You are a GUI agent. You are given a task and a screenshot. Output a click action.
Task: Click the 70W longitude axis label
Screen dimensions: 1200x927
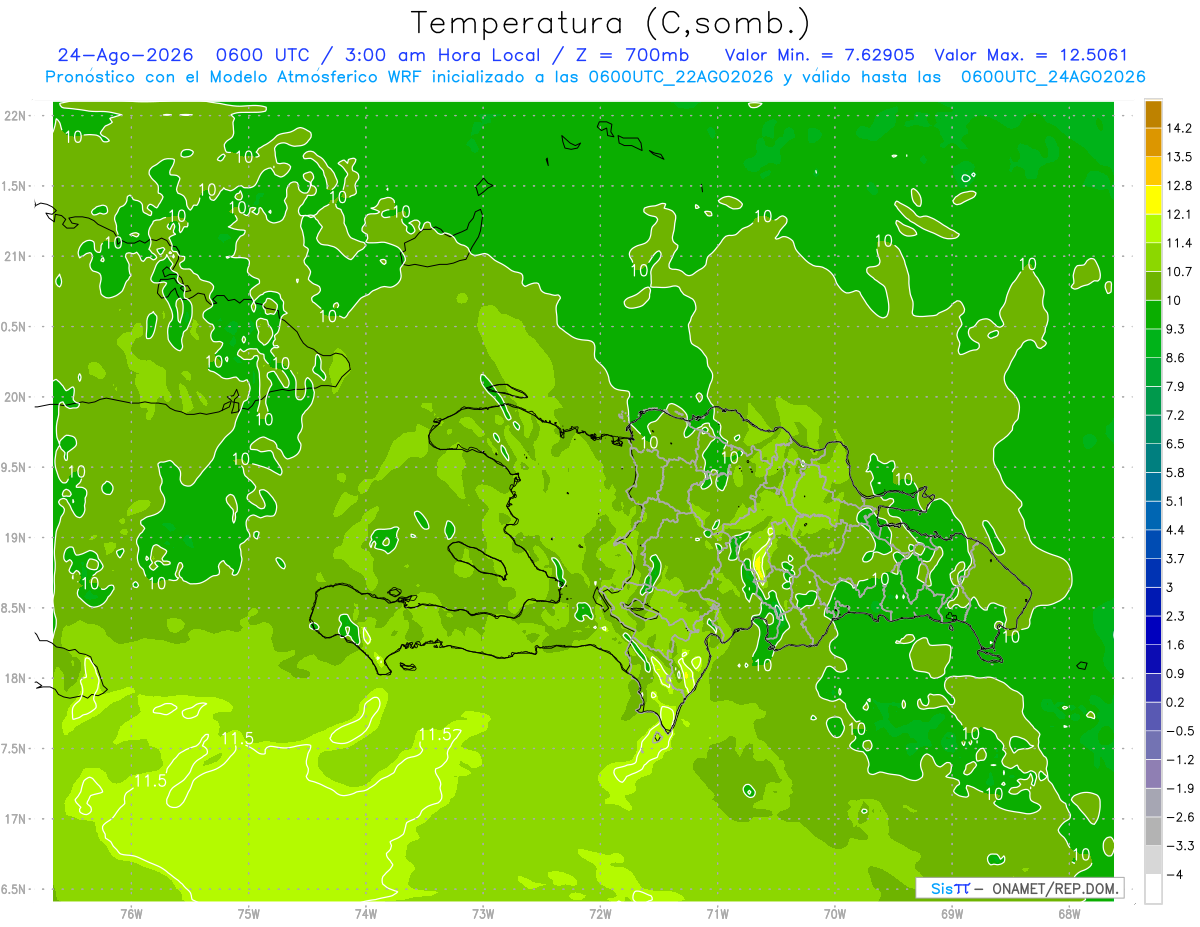835,914
